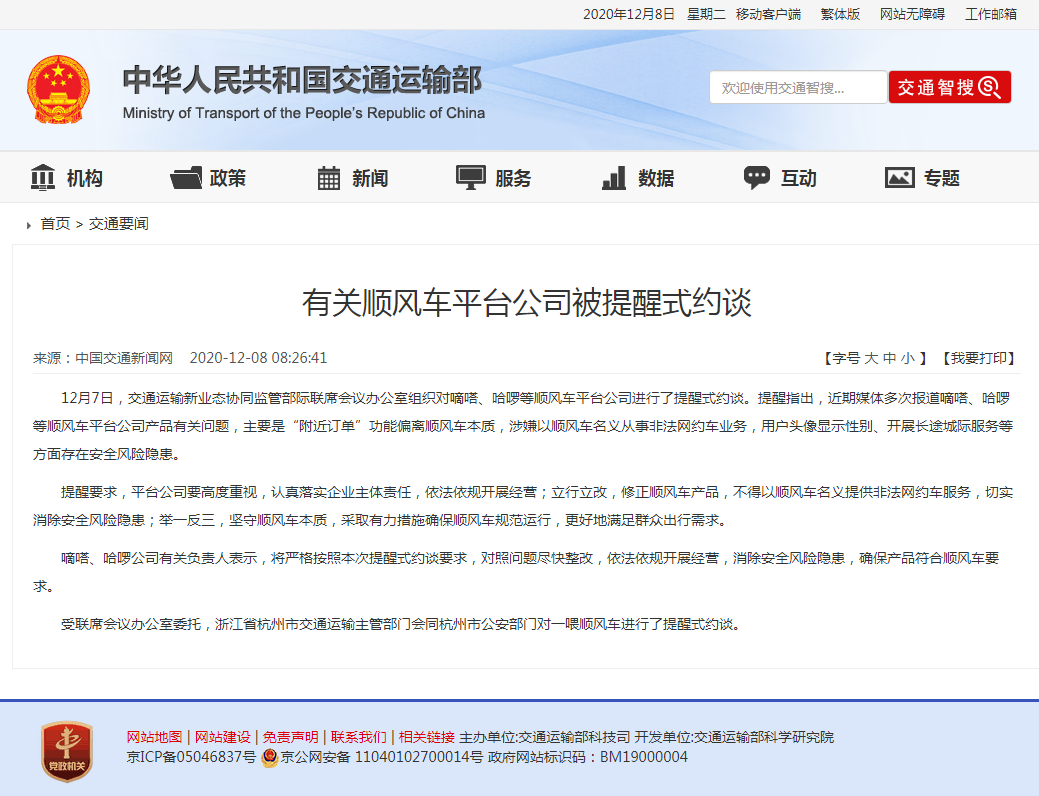Click the 党政机关 badge icon
The height and width of the screenshot is (796, 1039).
point(66,751)
